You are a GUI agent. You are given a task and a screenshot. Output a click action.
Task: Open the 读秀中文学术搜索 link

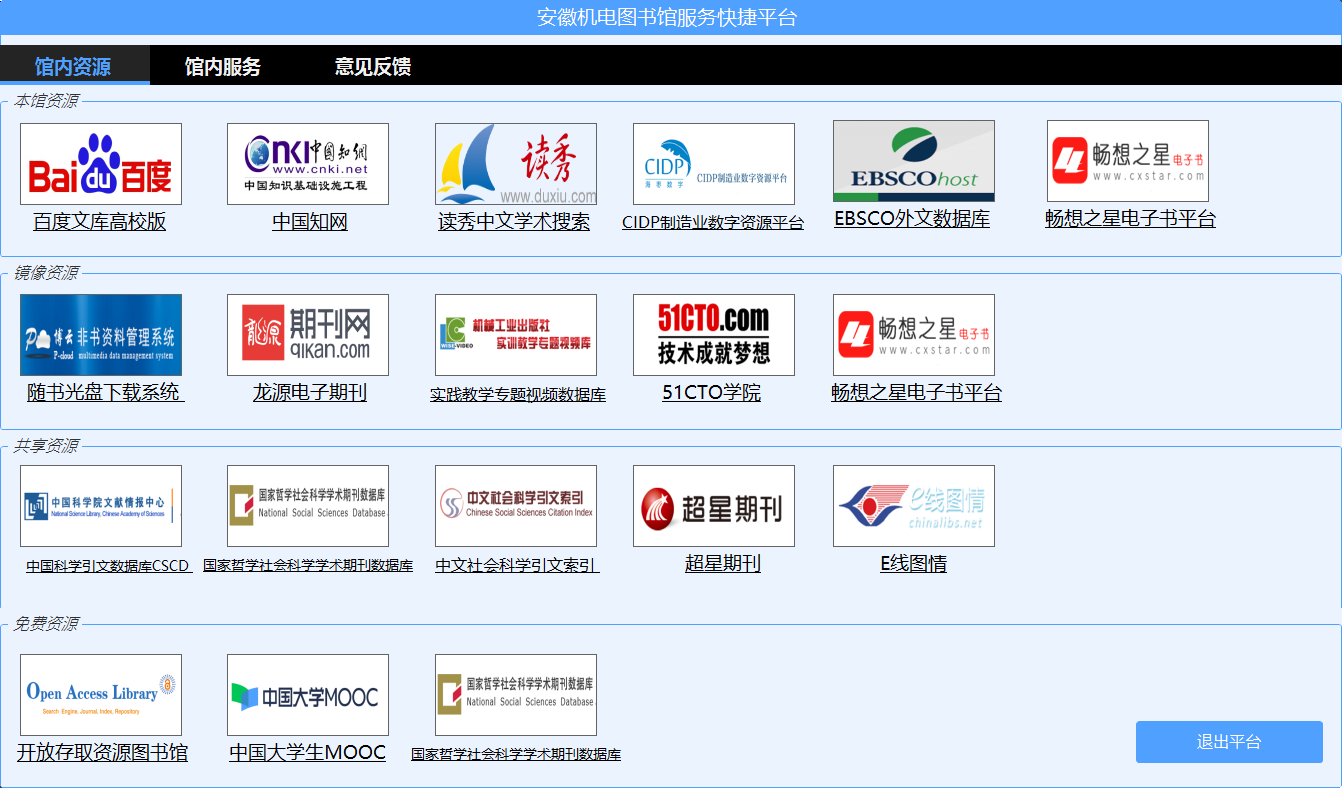coord(514,222)
